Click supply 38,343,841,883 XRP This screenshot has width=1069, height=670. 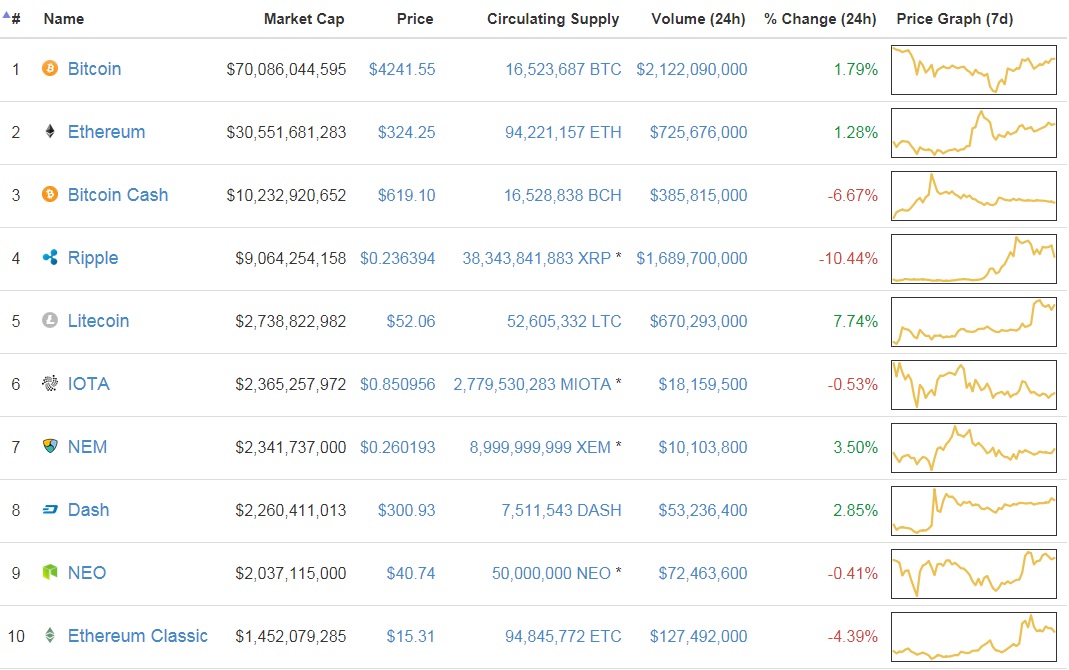coord(537,258)
